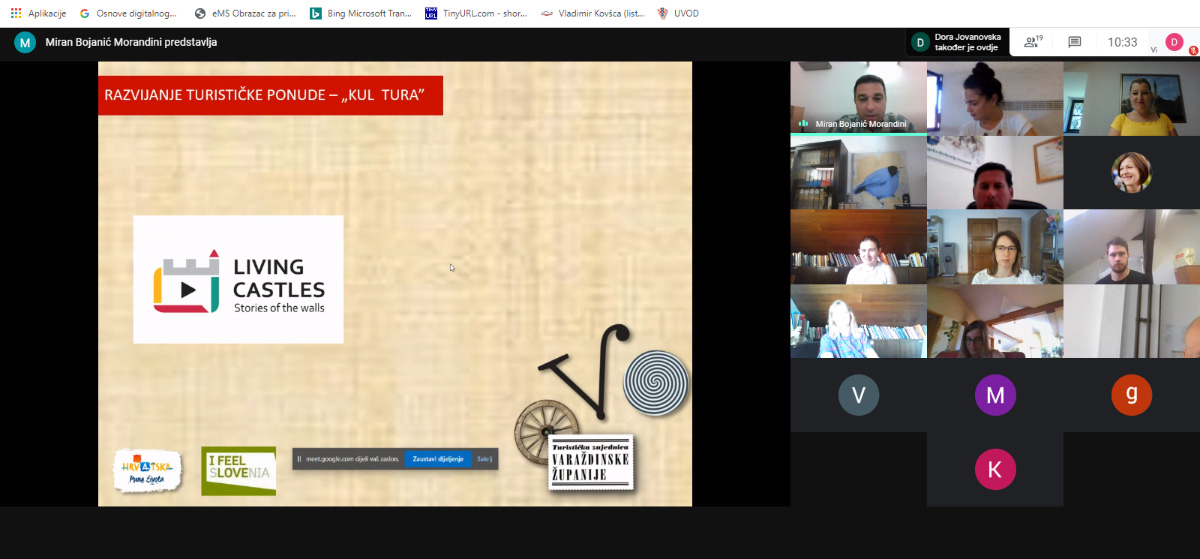This screenshot has width=1200, height=559.
Task: Select the pink K participant avatar
Action: point(995,469)
